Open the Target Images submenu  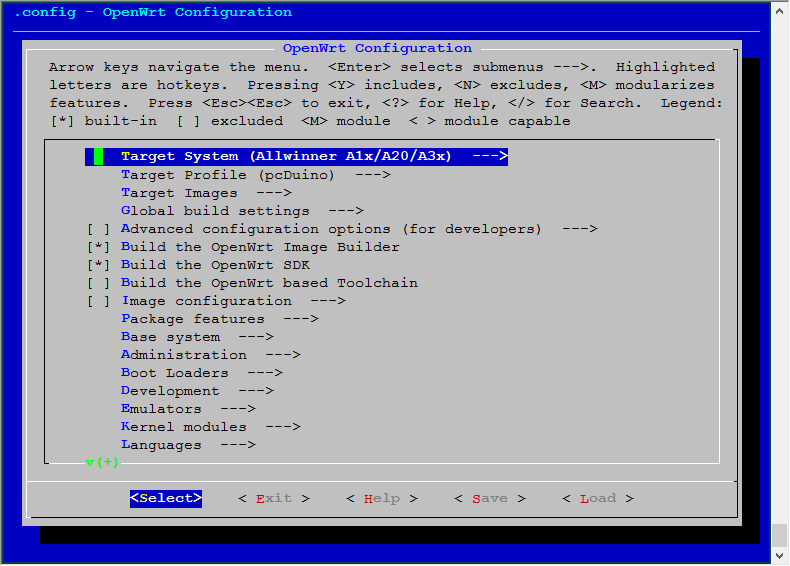click(x=206, y=193)
